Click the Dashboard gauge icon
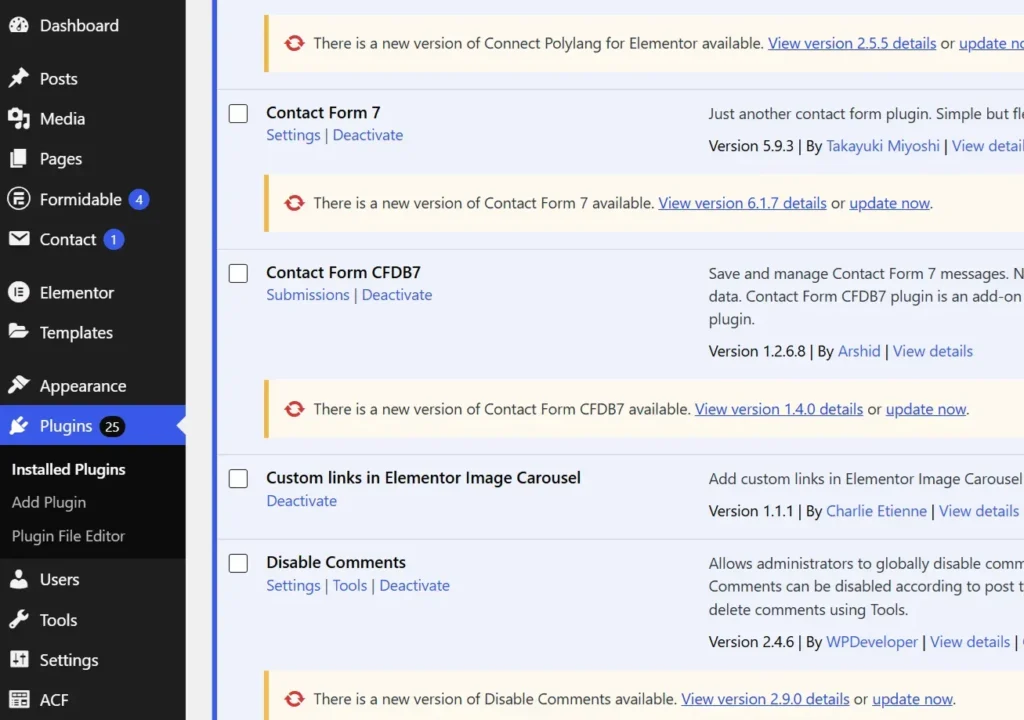This screenshot has height=720, width=1024. coord(19,25)
